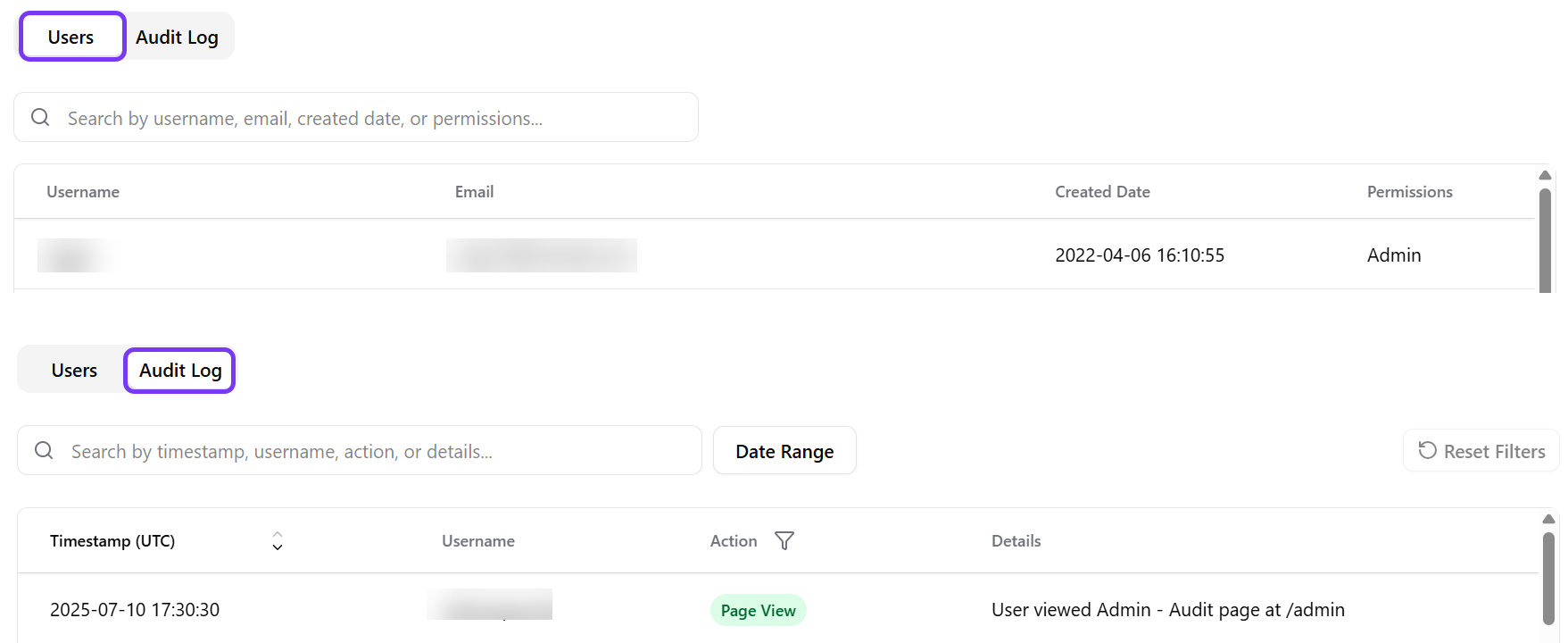Click the Created Date column header
Screen dimensions: 1568x643
tap(1102, 192)
